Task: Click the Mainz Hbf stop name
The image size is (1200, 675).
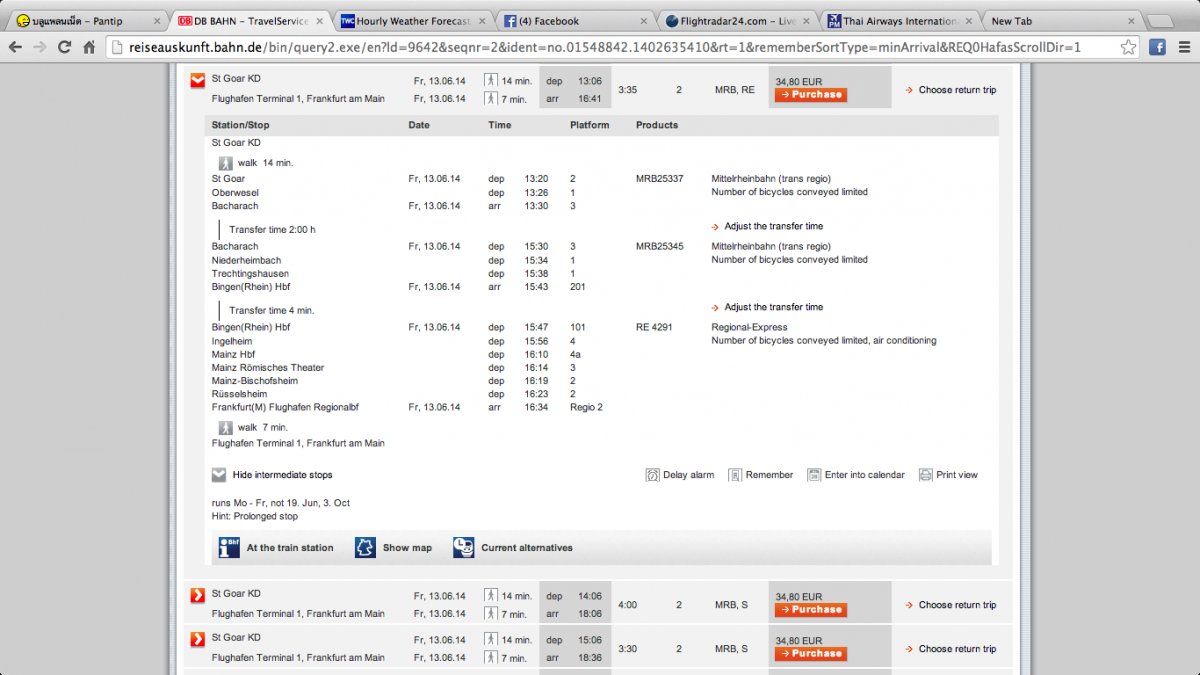Action: tap(233, 354)
